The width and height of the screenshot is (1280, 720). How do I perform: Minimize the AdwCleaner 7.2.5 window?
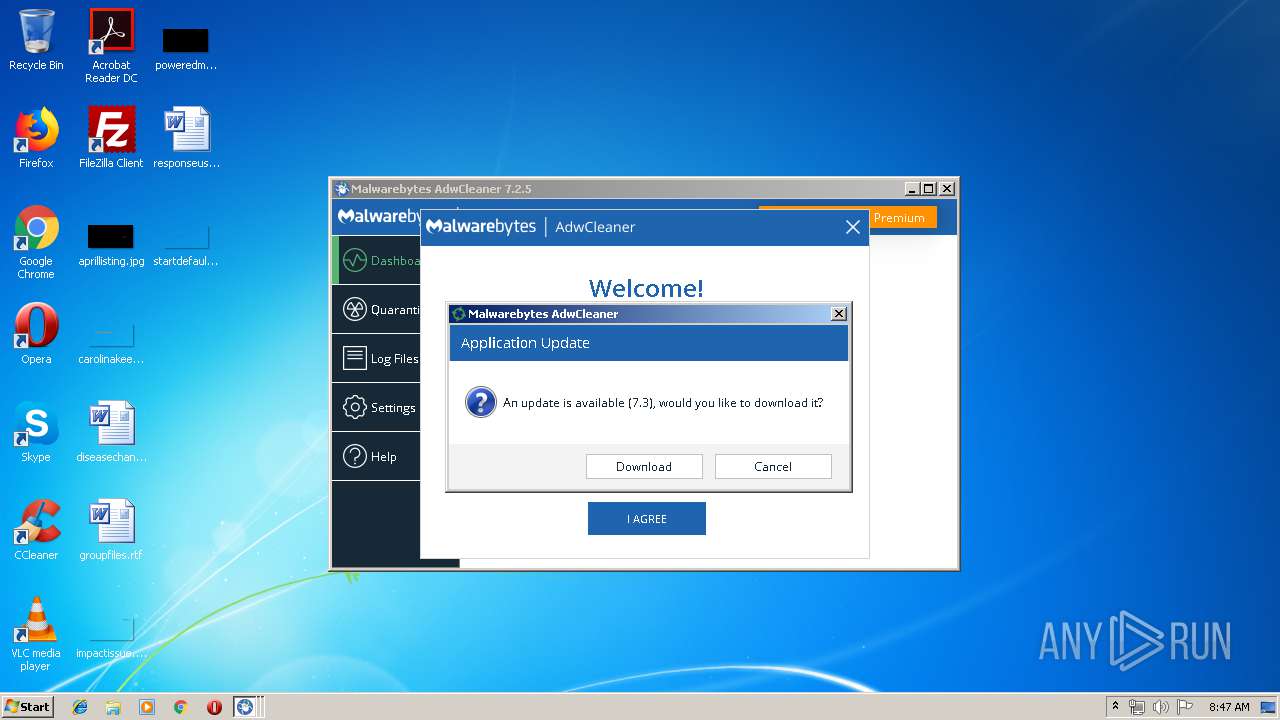click(x=912, y=189)
